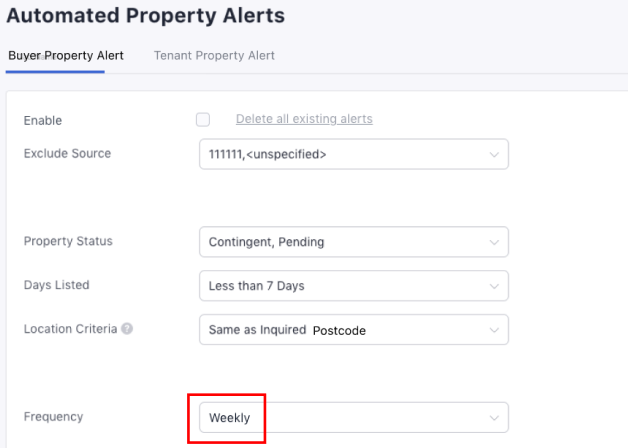Select the Buyer Property Alert tab
628x448 pixels.
click(66, 55)
